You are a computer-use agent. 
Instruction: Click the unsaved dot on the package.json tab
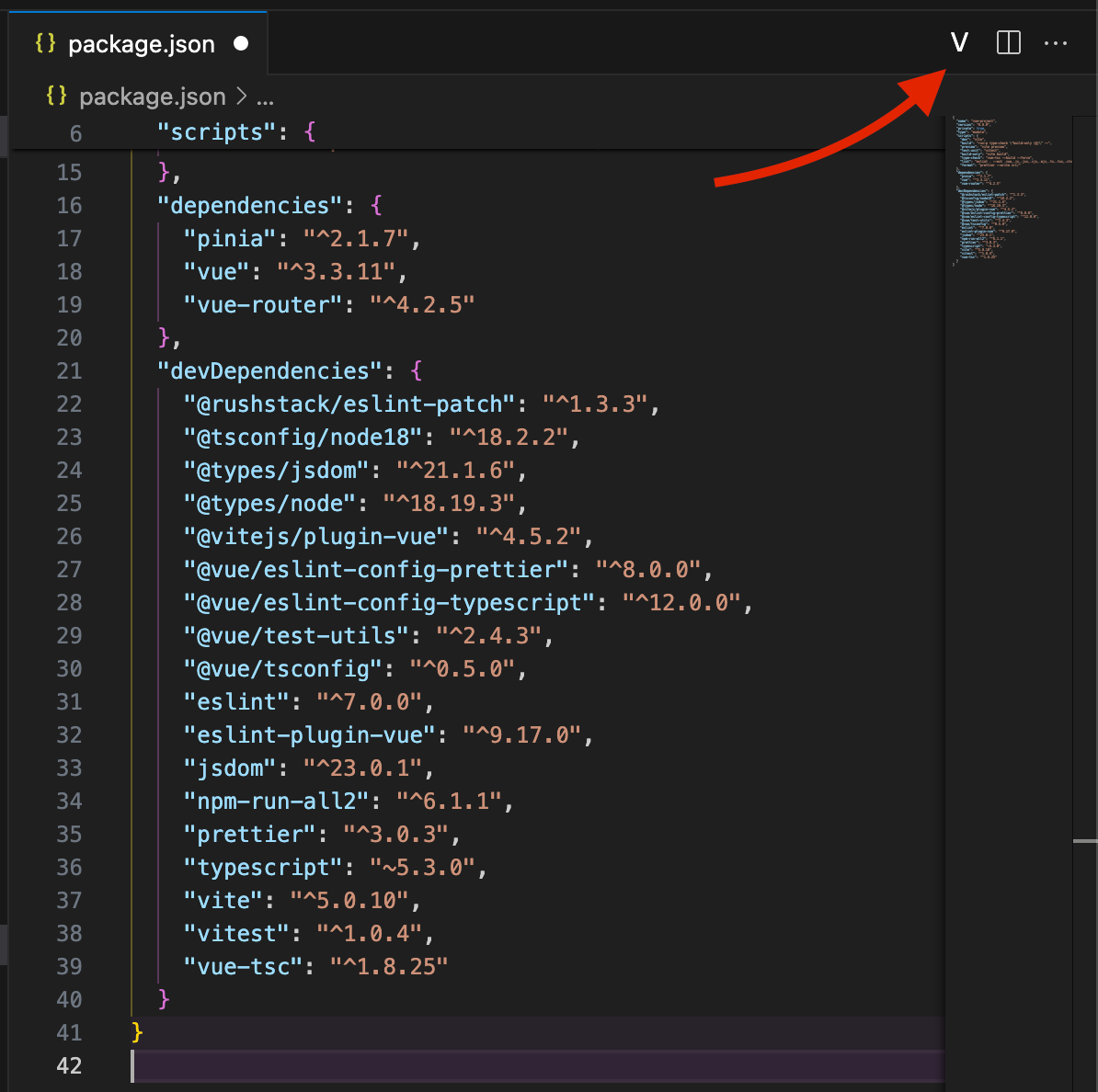tap(241, 43)
